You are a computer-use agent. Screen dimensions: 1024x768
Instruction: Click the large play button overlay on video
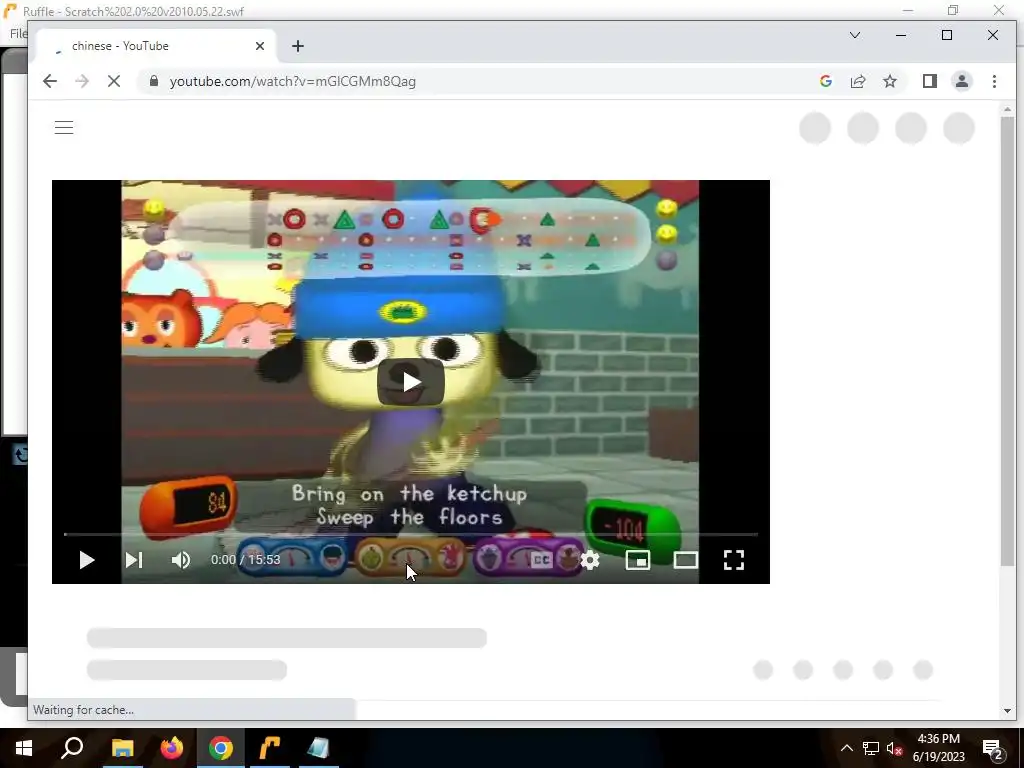tap(411, 382)
